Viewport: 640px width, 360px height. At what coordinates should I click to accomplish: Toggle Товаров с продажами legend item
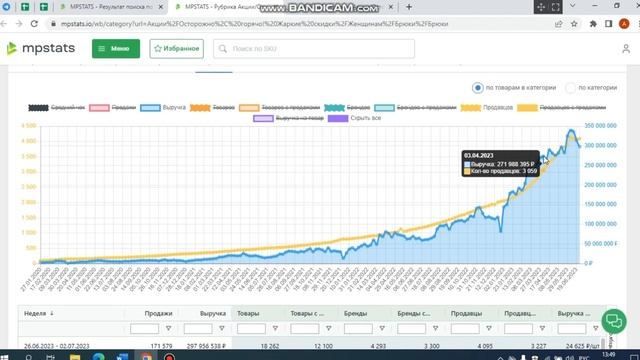(280, 108)
